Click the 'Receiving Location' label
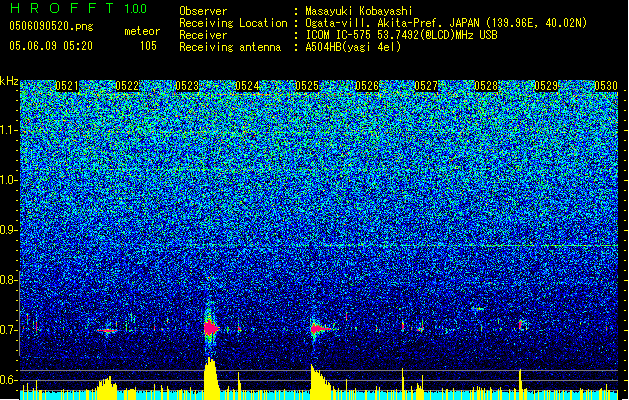Viewport: 629px width, 400px height. [233, 23]
